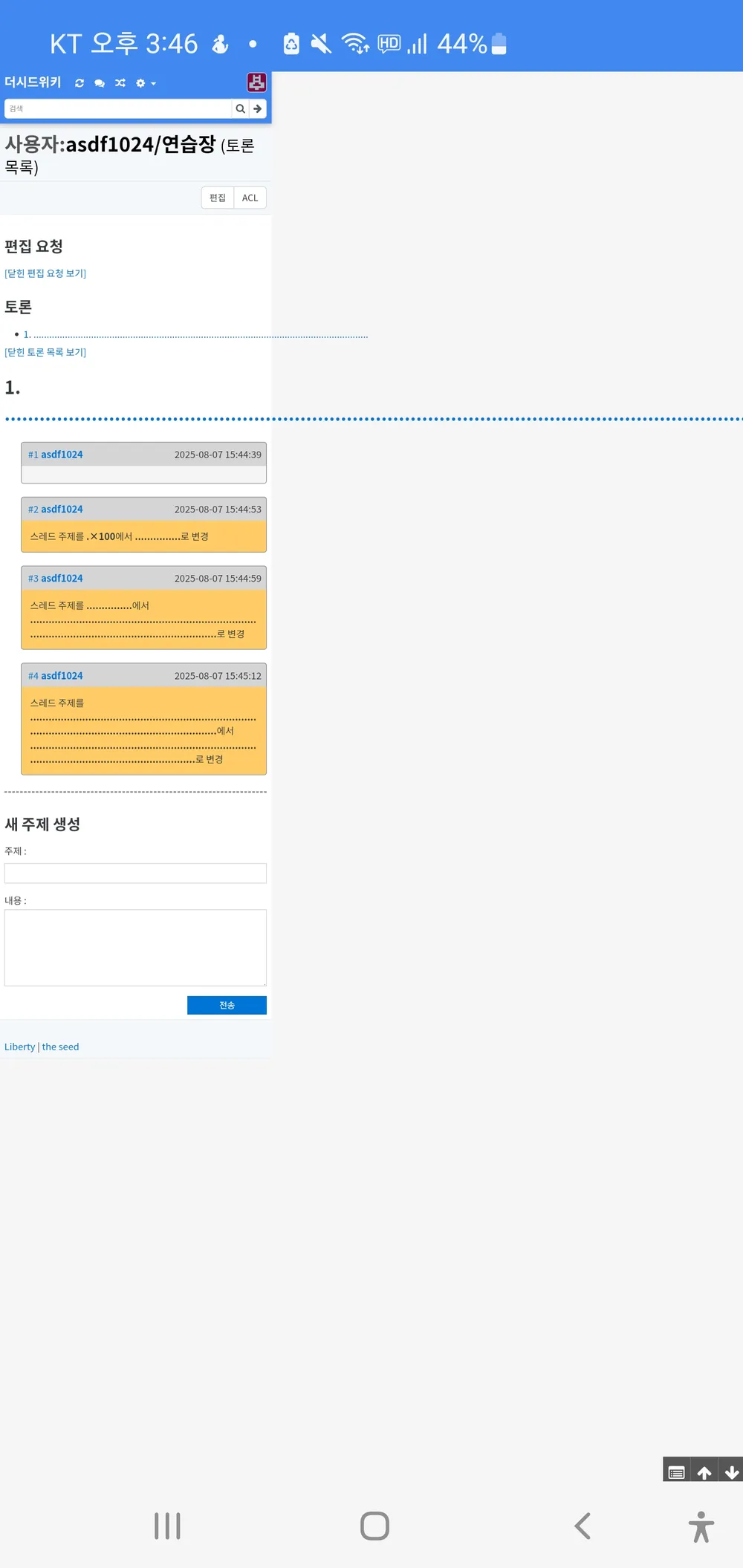Viewport: 743px width, 1568px height.
Task: Open the 편집 (edit) button
Action: point(218,198)
